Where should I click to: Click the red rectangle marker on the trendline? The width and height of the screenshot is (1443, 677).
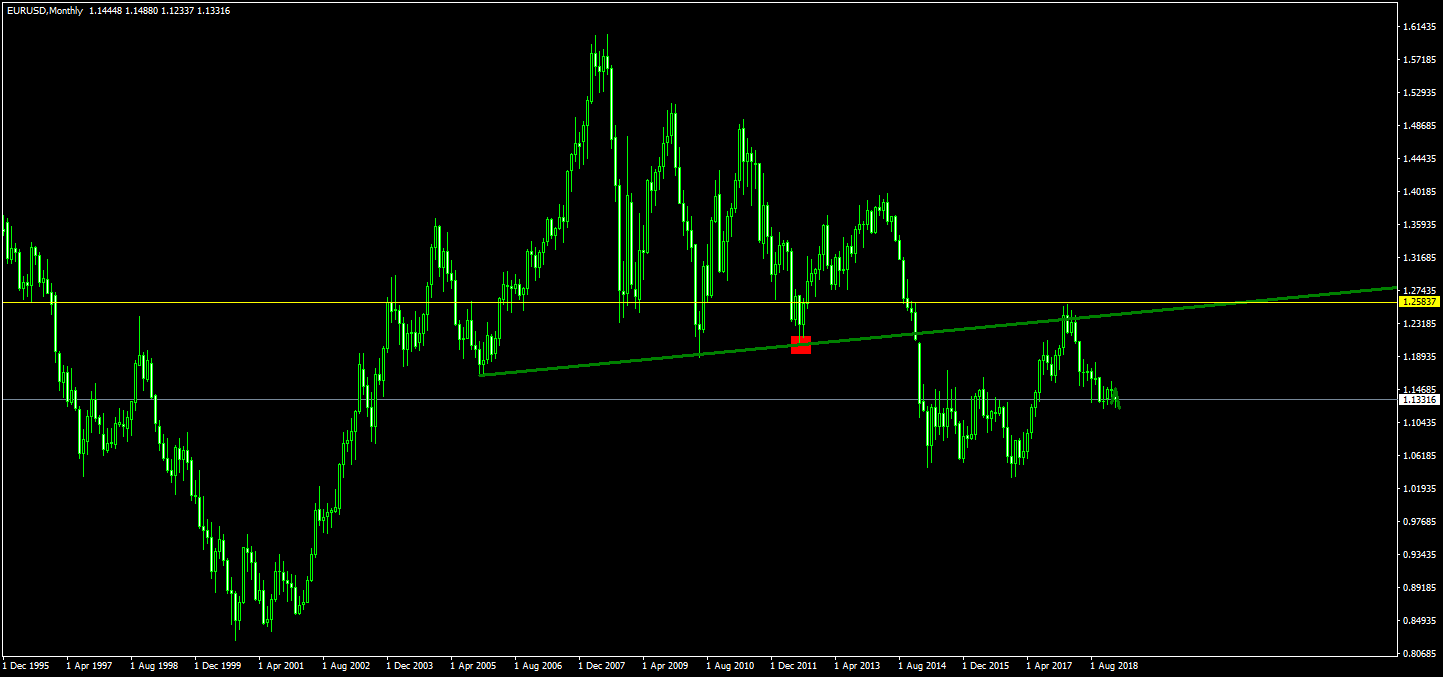[801, 344]
